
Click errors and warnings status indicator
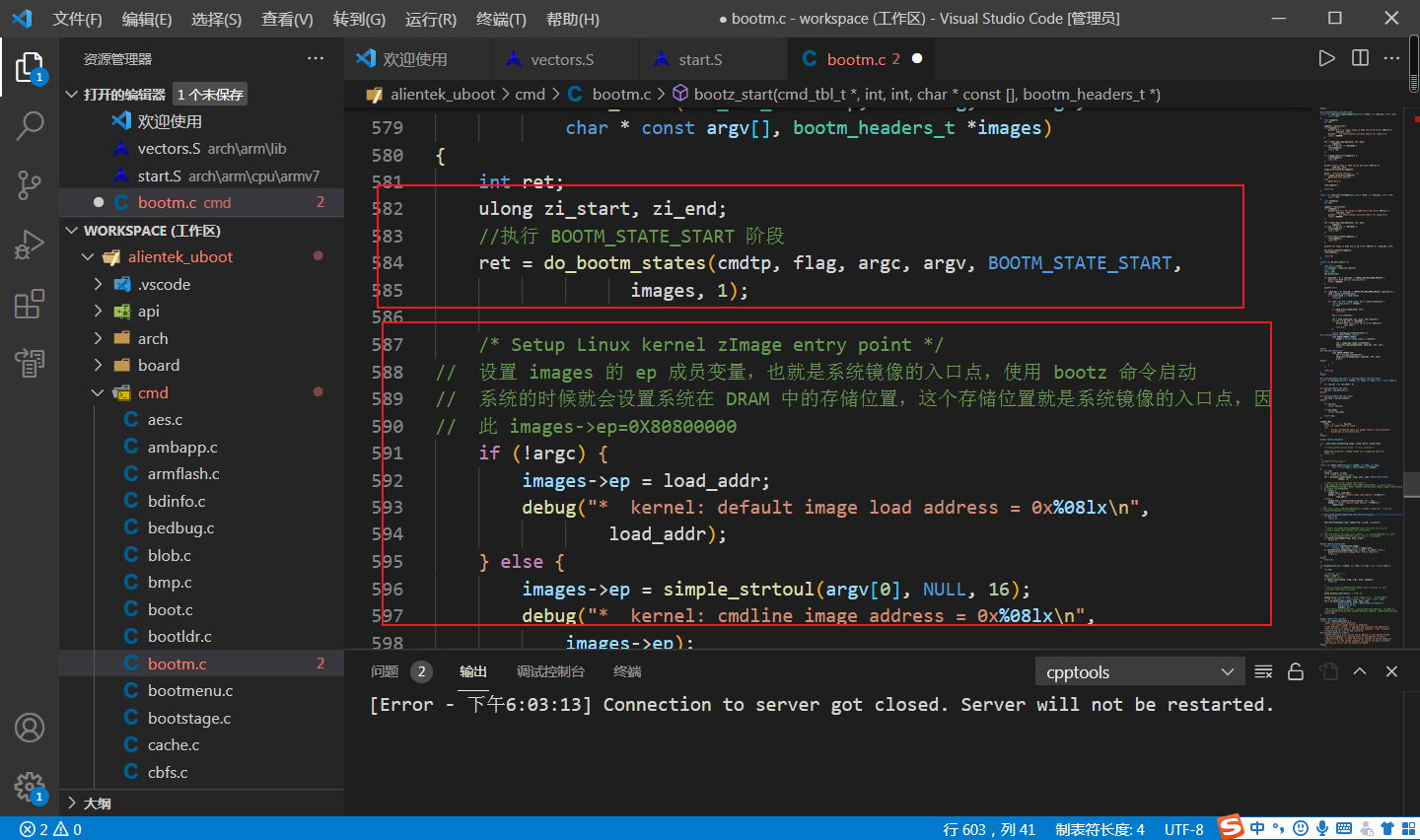[x=51, y=829]
